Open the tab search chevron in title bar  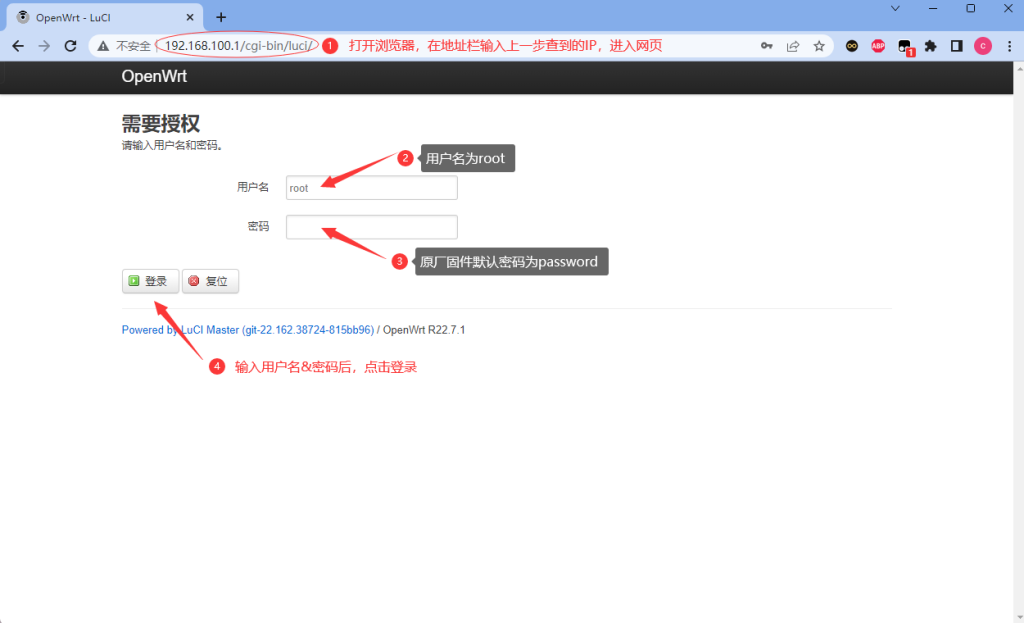[895, 8]
